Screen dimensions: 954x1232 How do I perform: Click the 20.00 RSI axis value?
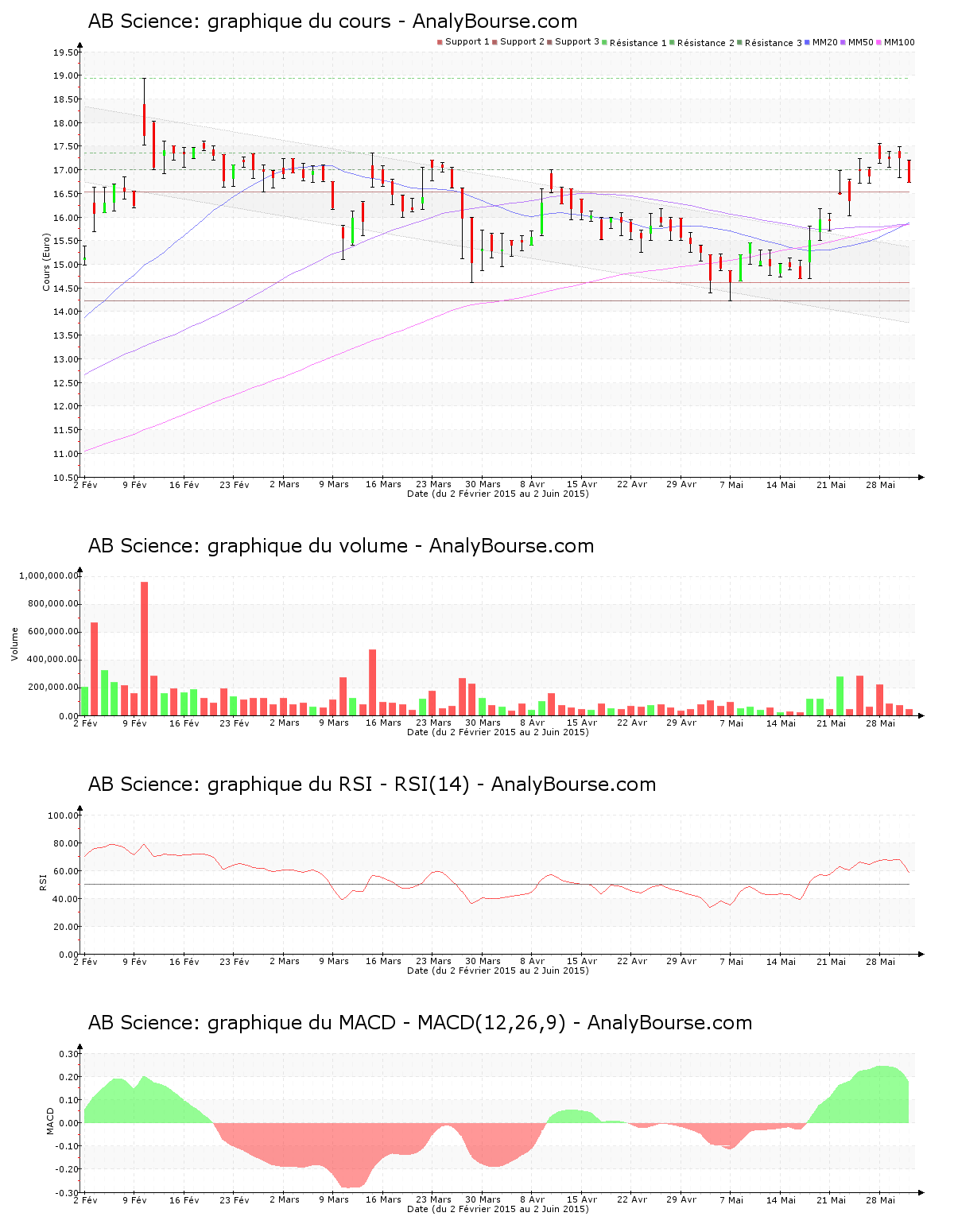click(66, 927)
